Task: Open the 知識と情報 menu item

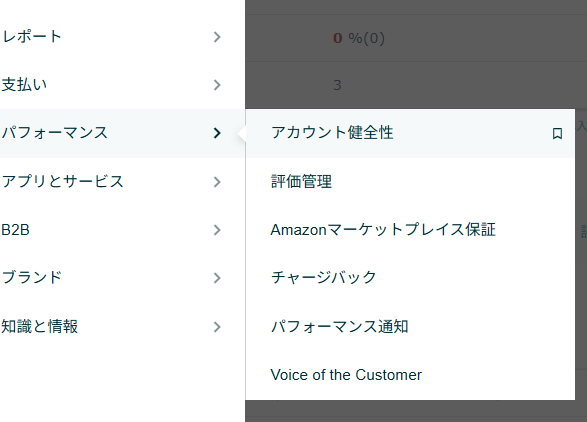Action: (39, 326)
